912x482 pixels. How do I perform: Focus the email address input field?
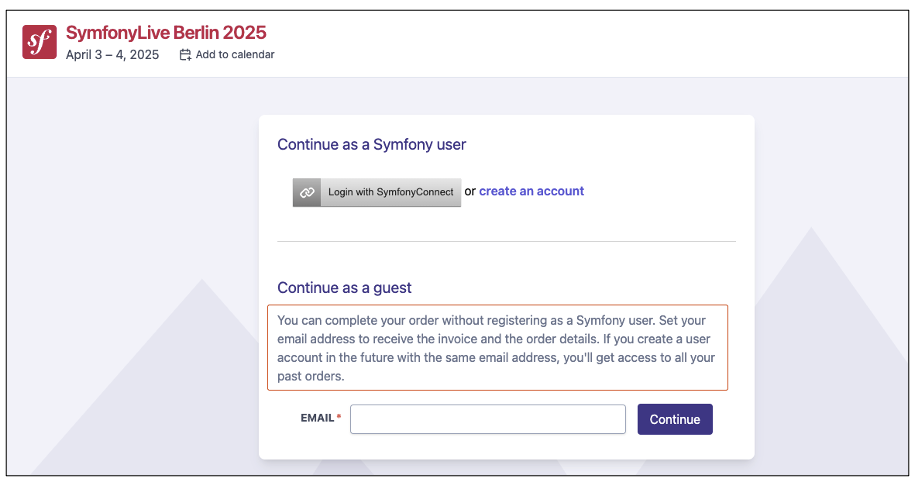click(x=487, y=419)
